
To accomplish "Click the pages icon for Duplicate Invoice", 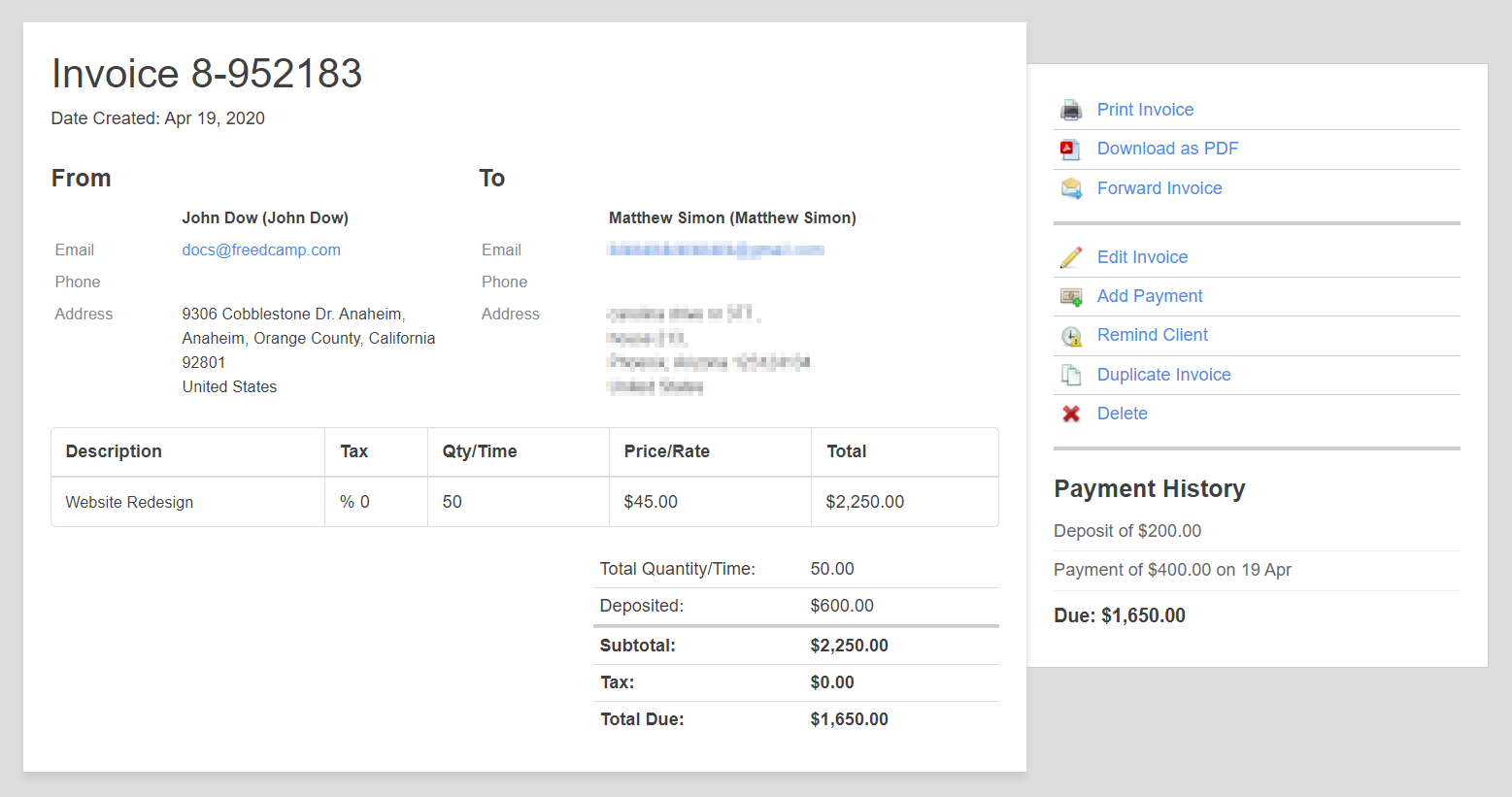I will coord(1071,375).
